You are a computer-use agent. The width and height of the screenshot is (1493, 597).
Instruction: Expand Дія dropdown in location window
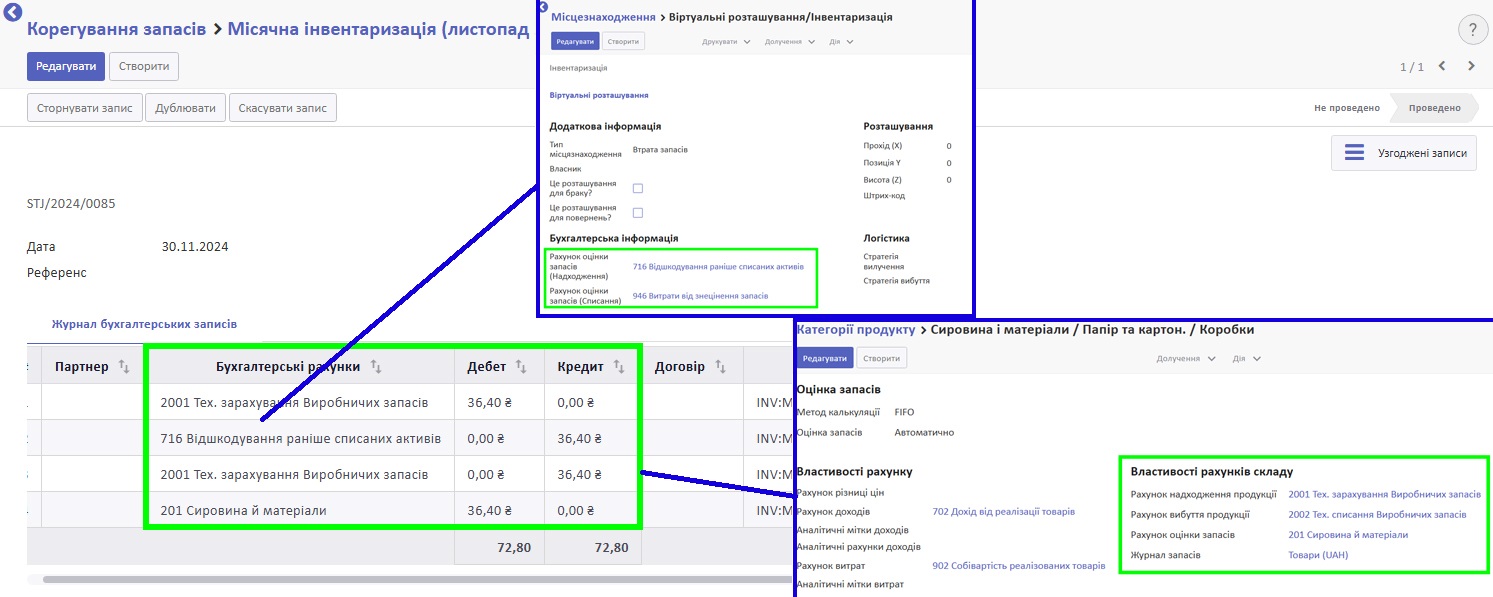tap(841, 42)
